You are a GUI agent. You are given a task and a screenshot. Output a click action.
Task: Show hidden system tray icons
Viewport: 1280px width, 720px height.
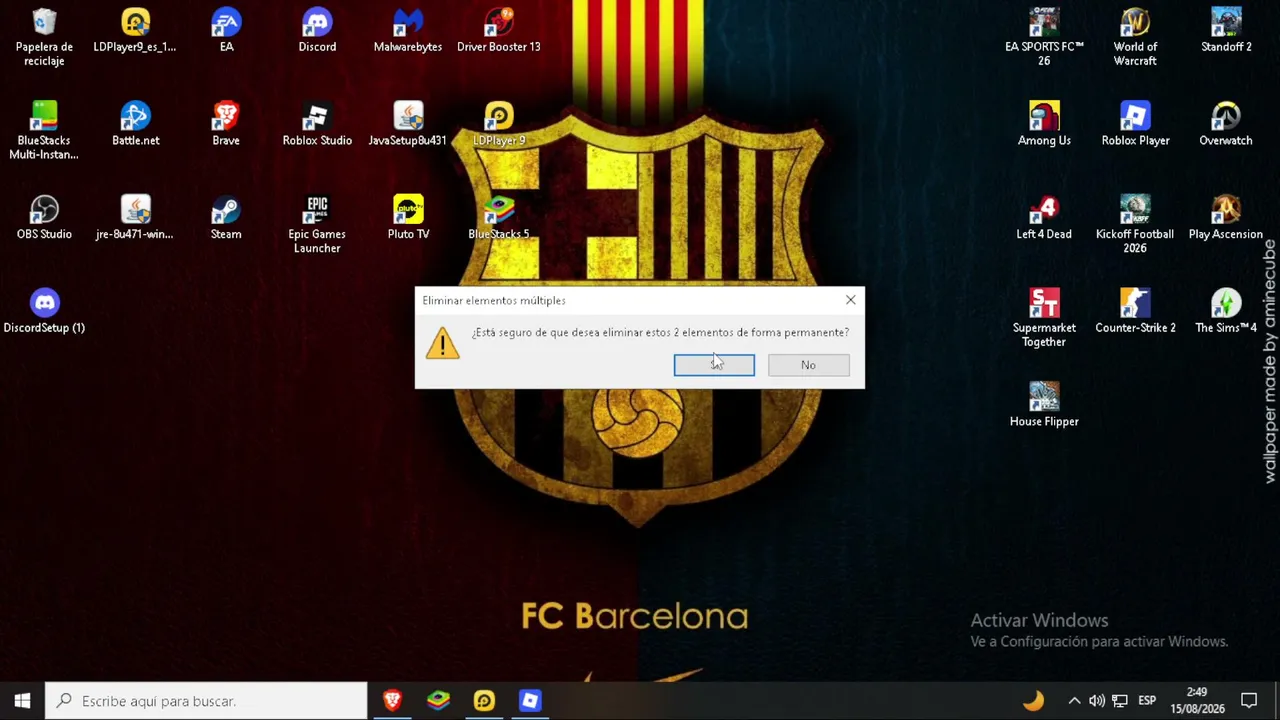(1074, 701)
